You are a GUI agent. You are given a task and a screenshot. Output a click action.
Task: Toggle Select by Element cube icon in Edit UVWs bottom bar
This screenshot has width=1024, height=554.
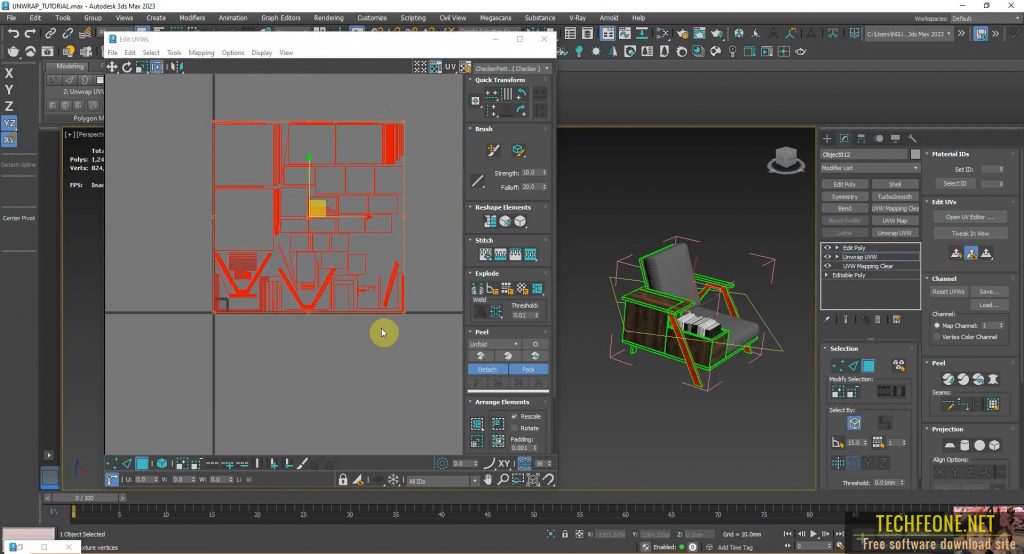[161, 463]
